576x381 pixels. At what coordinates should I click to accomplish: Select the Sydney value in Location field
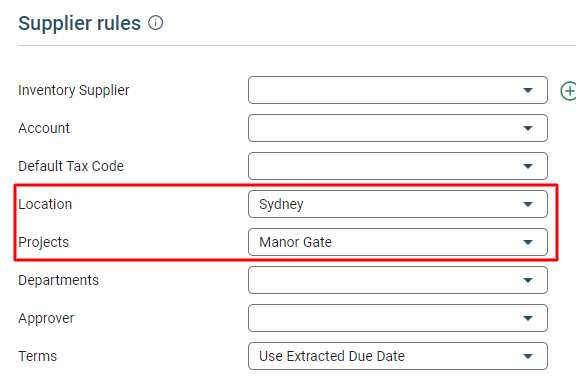click(x=281, y=204)
